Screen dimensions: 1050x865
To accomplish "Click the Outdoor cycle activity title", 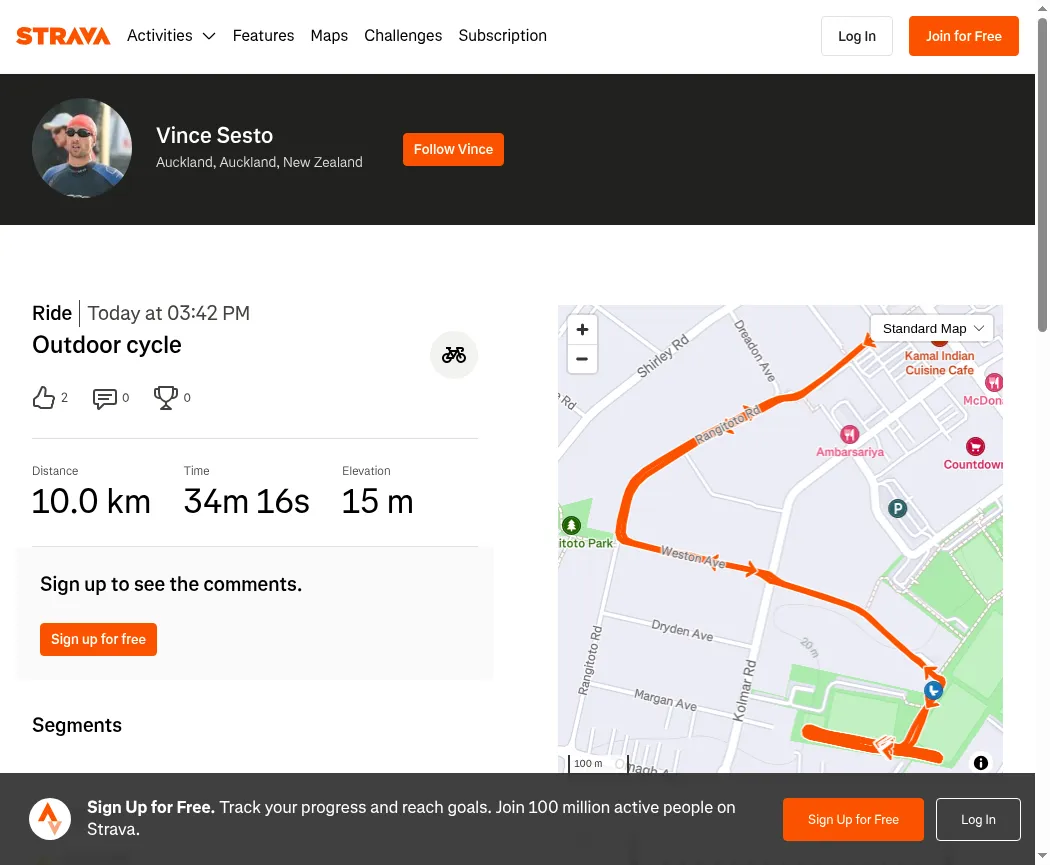I will (106, 345).
